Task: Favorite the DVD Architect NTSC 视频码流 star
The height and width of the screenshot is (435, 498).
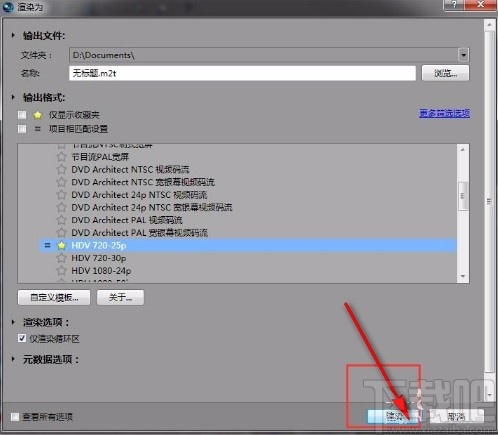Action: [61, 169]
